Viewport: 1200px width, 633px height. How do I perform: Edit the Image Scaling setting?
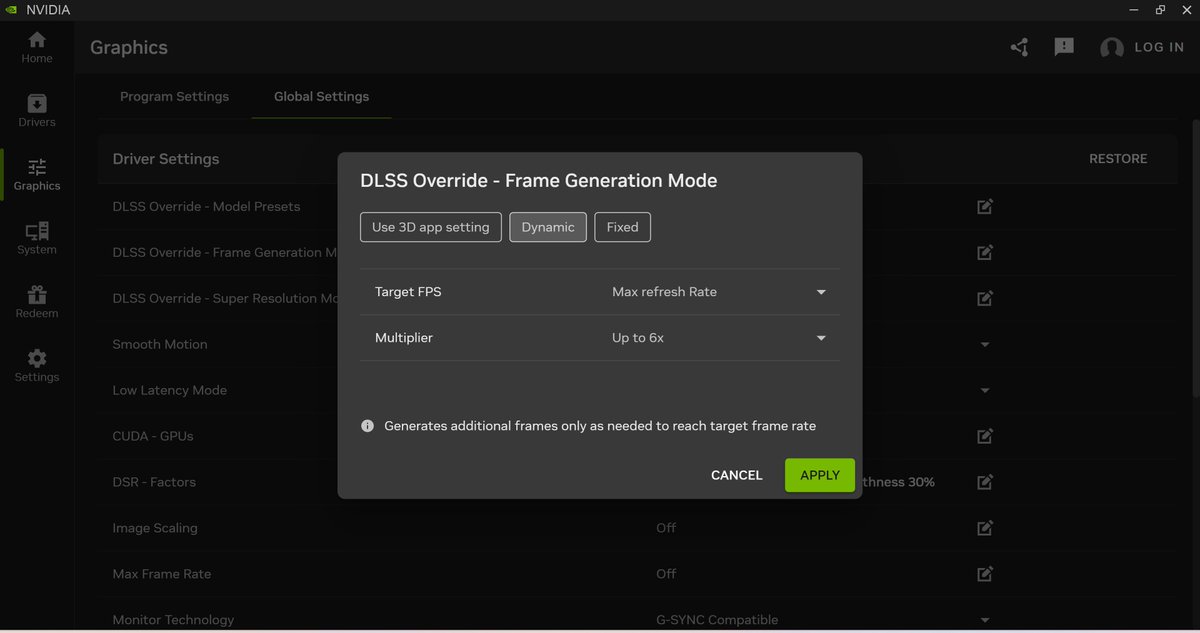tap(985, 528)
